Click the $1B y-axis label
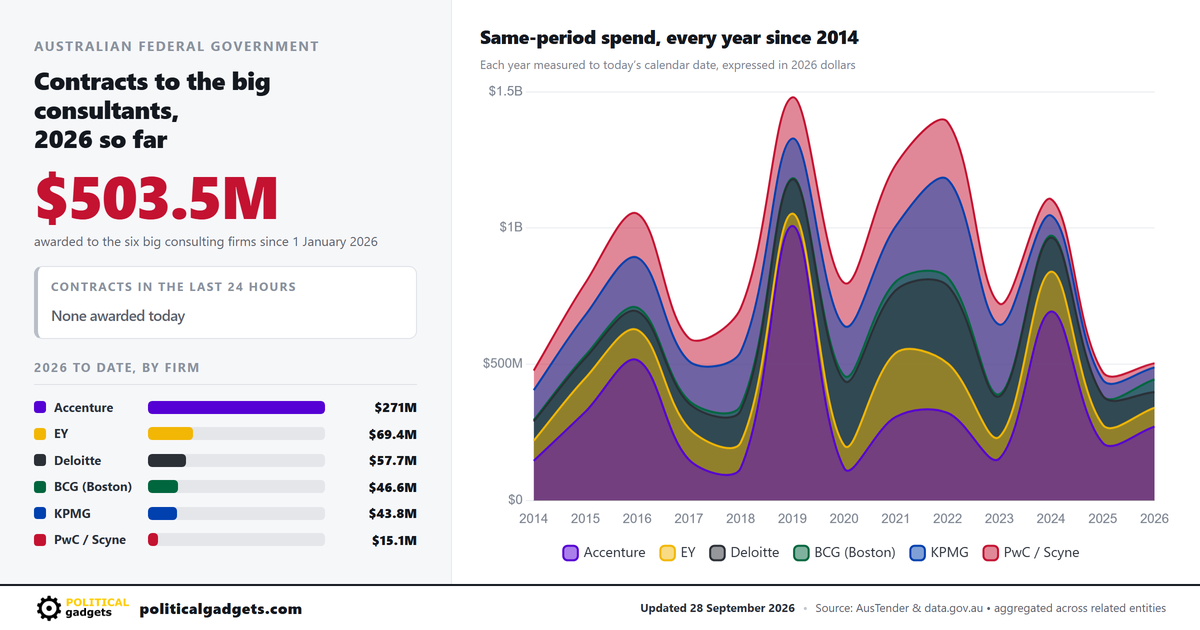This screenshot has height=630, width=1200. [x=511, y=227]
